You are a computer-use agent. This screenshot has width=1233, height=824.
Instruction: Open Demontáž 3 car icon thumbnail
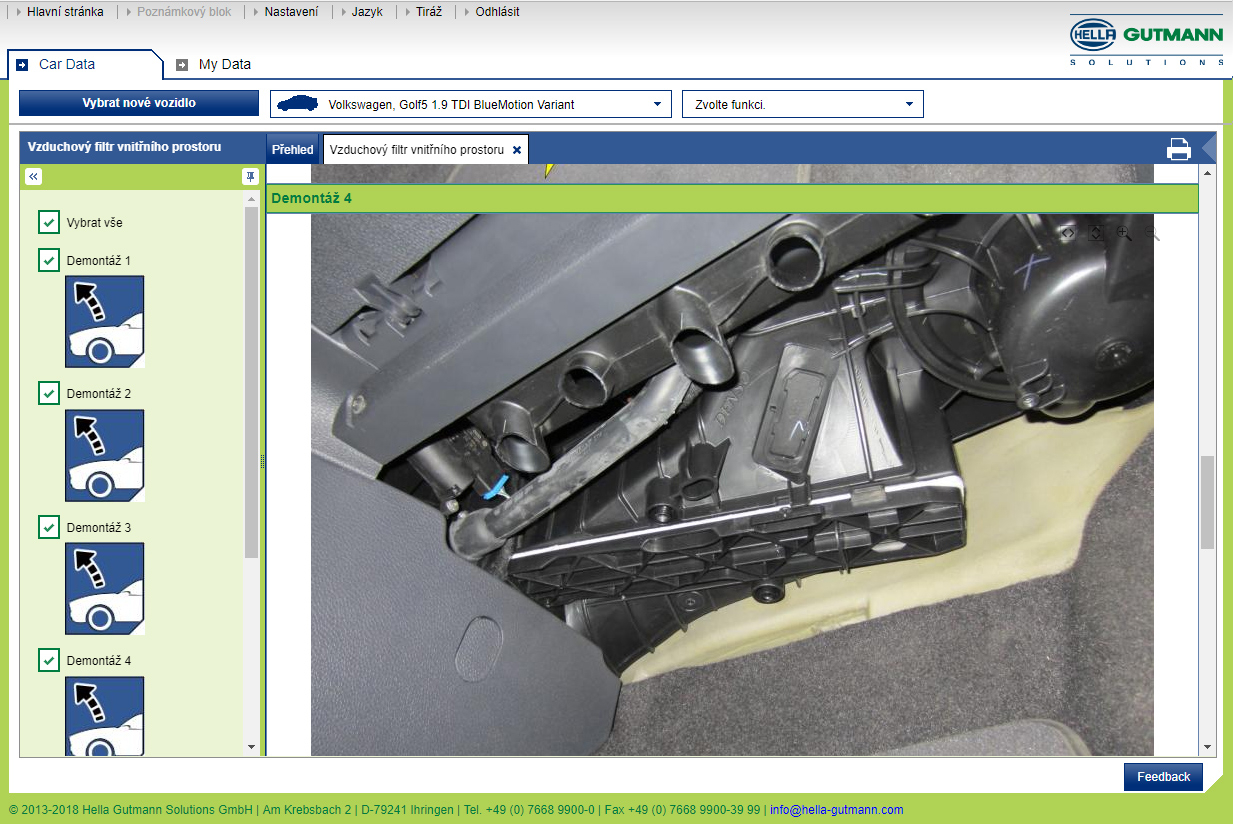click(x=105, y=589)
